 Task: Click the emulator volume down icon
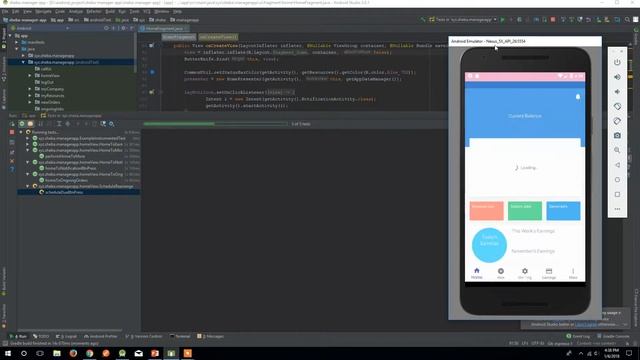pos(617,91)
